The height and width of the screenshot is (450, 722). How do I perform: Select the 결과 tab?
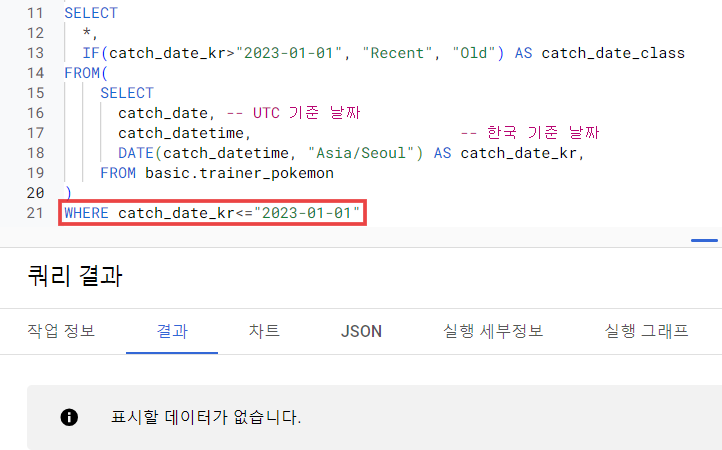(x=172, y=331)
